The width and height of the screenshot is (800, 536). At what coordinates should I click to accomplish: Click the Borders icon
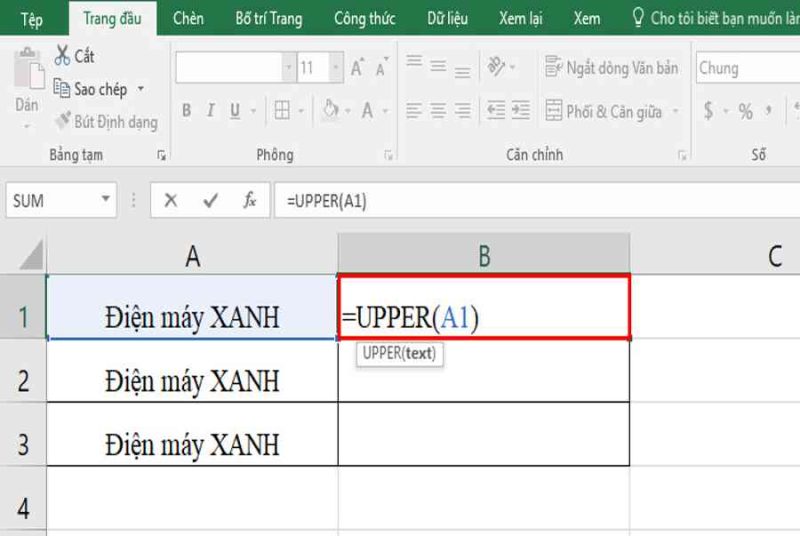click(x=282, y=110)
